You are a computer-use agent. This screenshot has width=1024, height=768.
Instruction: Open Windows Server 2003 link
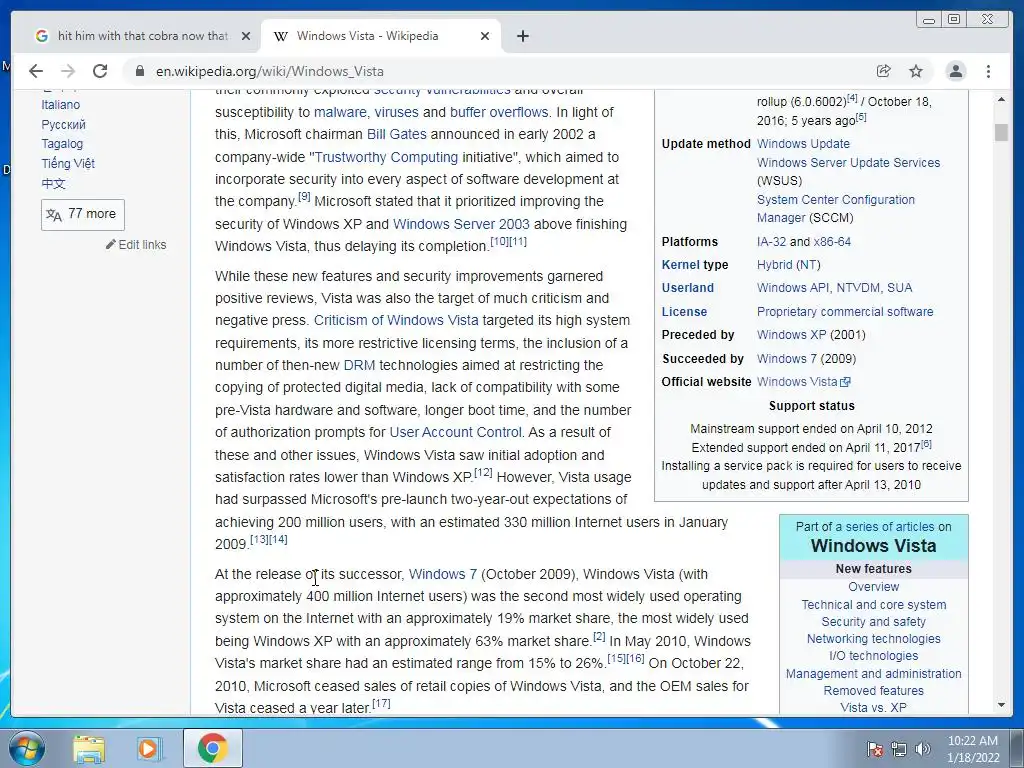pos(461,224)
